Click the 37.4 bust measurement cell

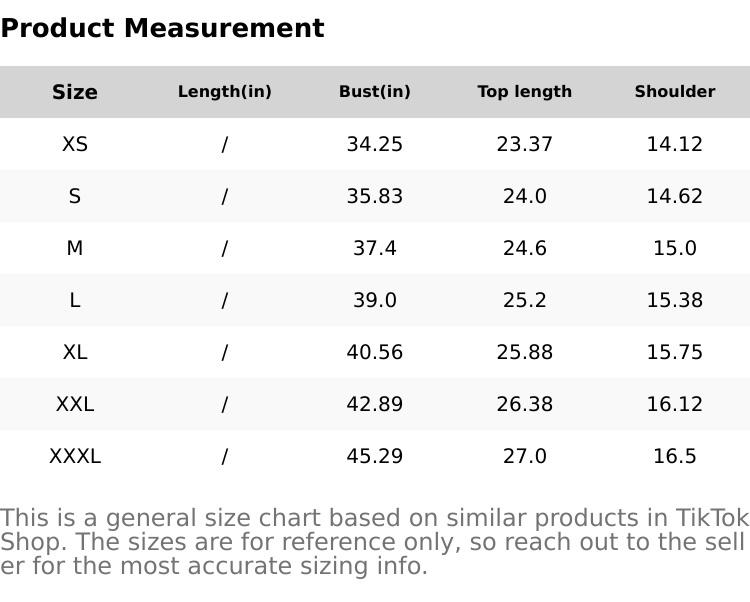pyautogui.click(x=375, y=248)
